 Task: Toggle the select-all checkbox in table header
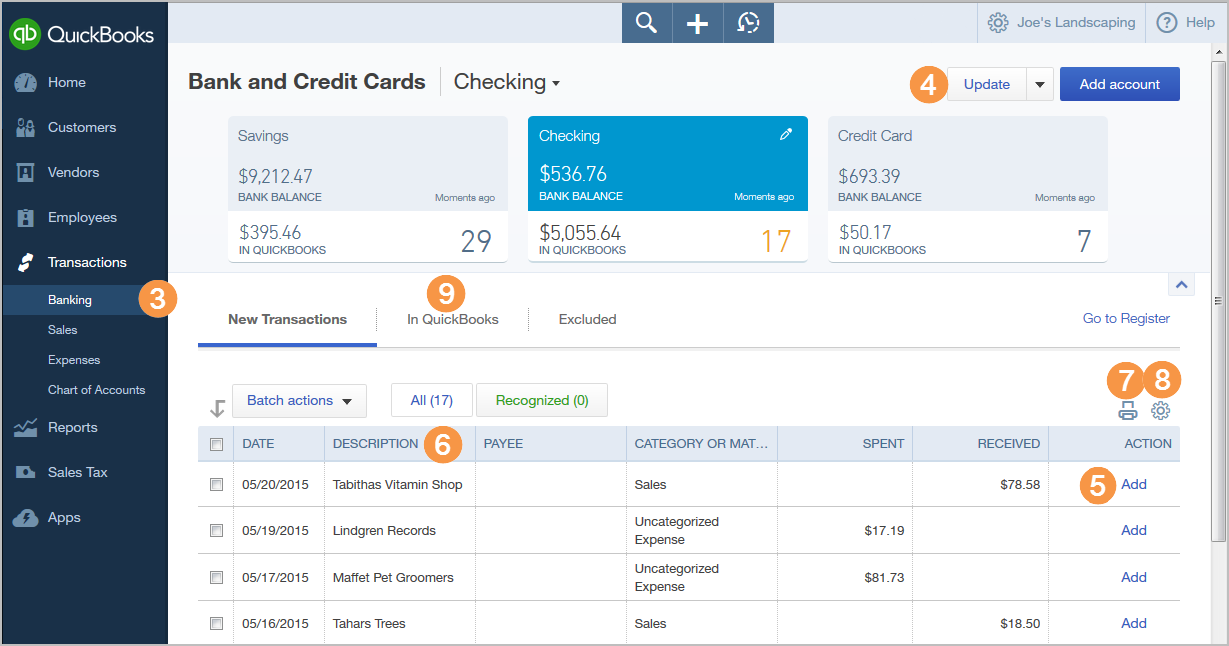(216, 444)
